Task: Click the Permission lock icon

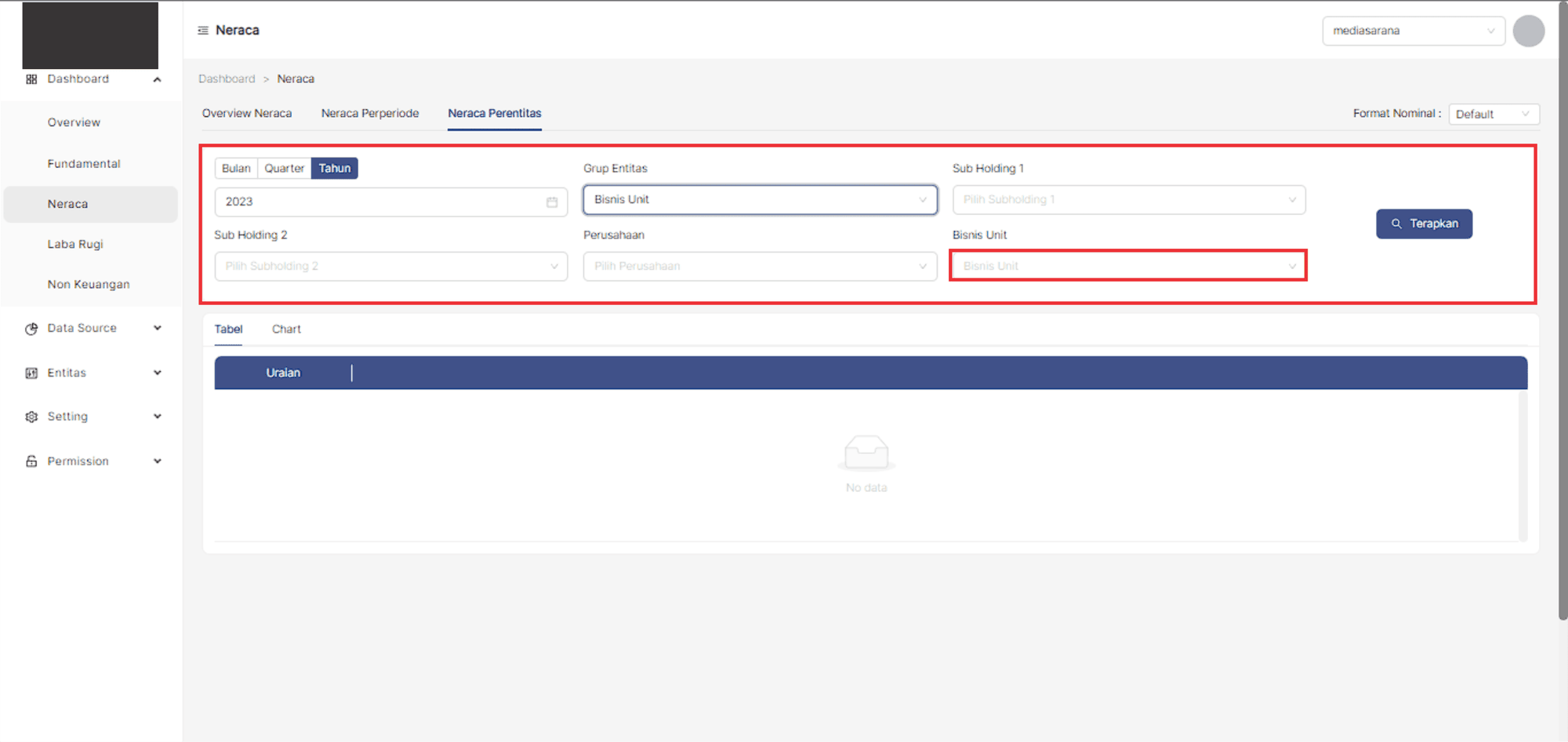Action: point(31,461)
